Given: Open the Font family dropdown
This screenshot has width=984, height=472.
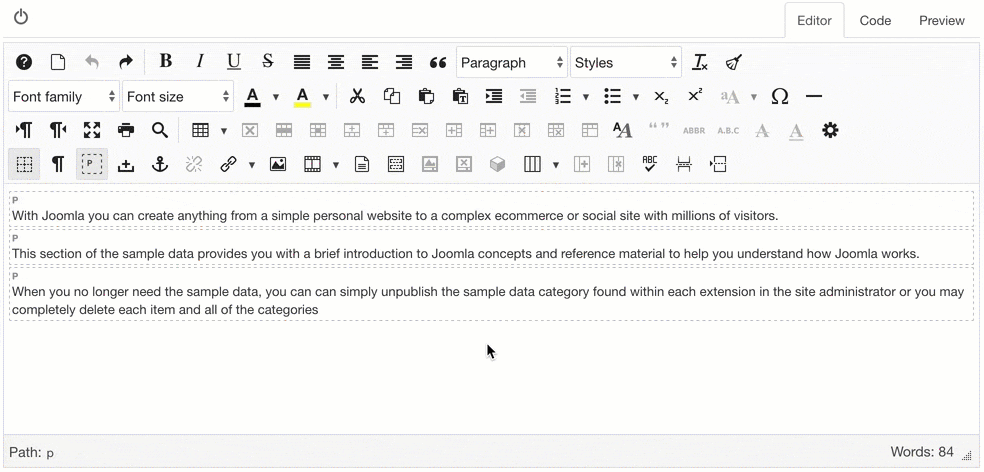Looking at the screenshot, I should 64,96.
